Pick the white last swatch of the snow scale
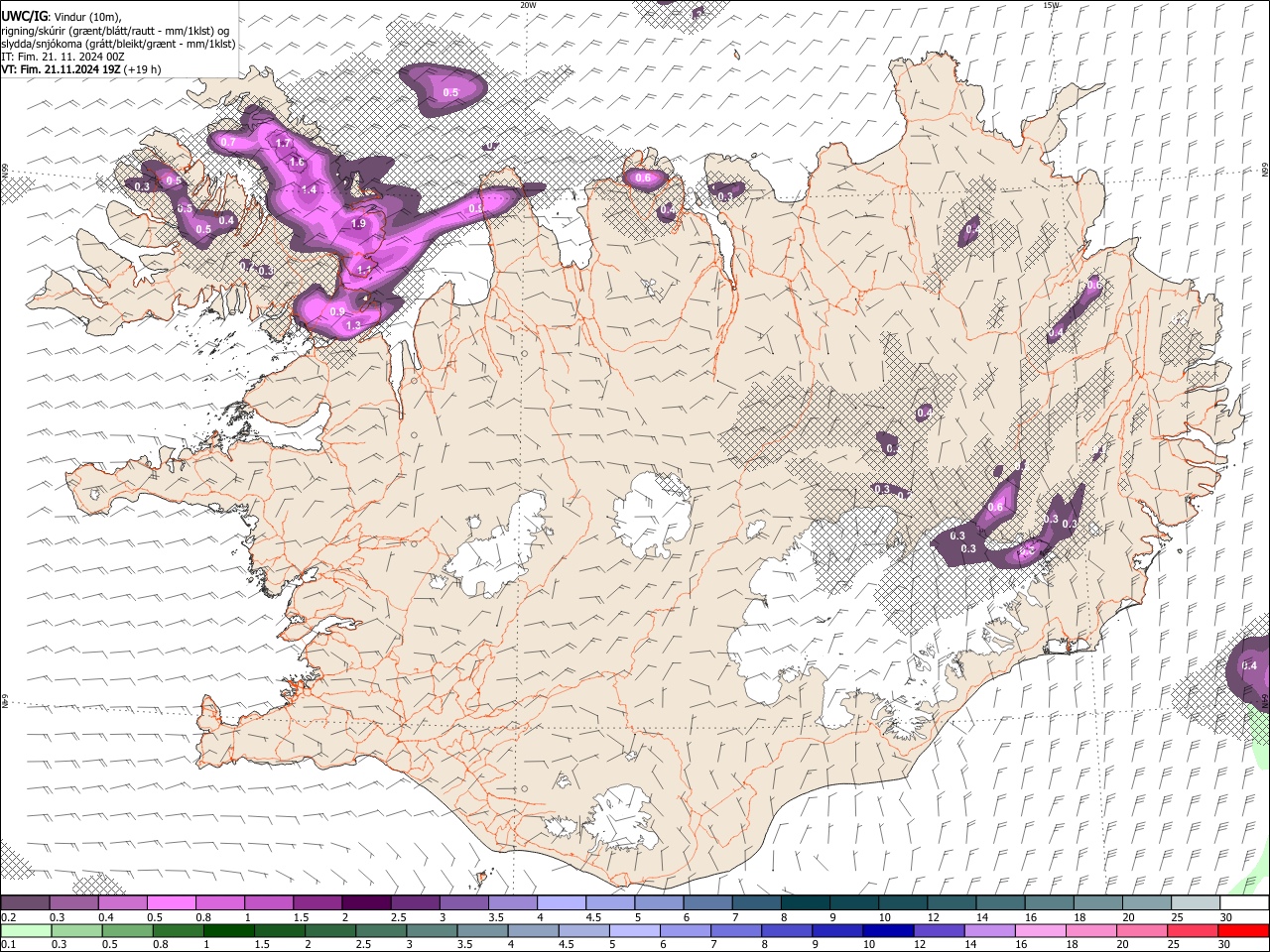Image resolution: width=1270 pixels, height=952 pixels. click(x=1244, y=903)
